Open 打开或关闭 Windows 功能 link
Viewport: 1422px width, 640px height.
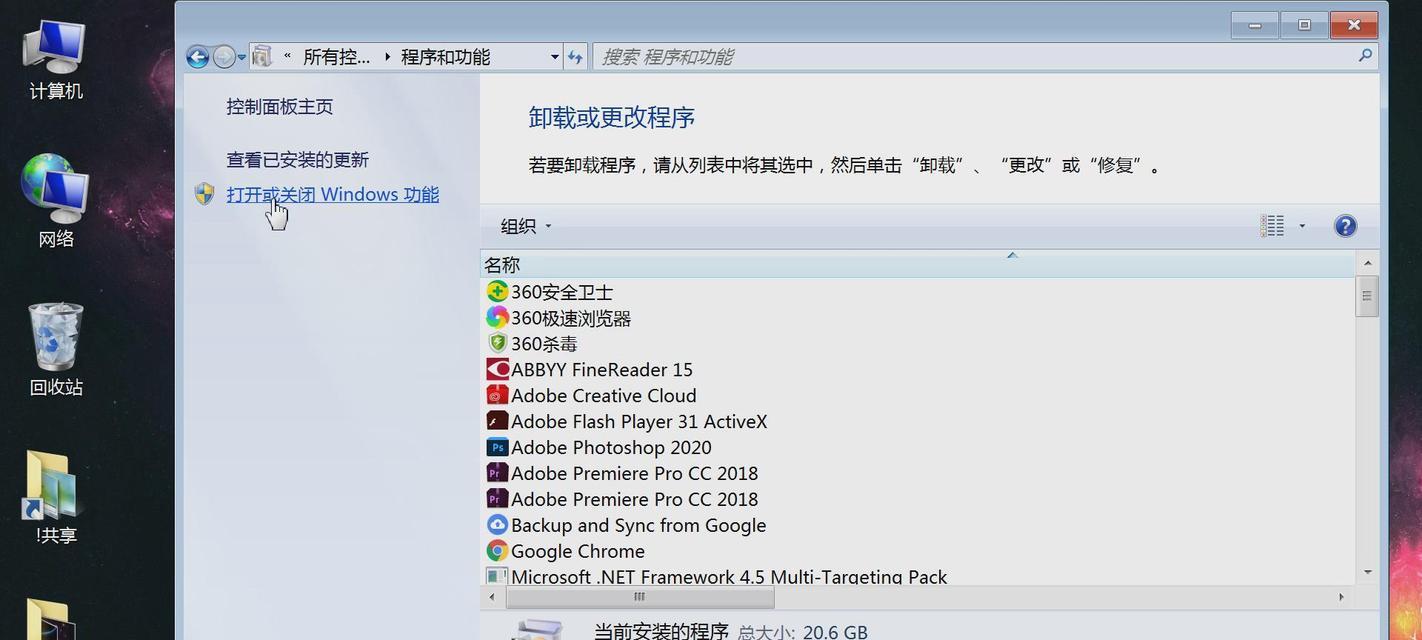[x=333, y=194]
